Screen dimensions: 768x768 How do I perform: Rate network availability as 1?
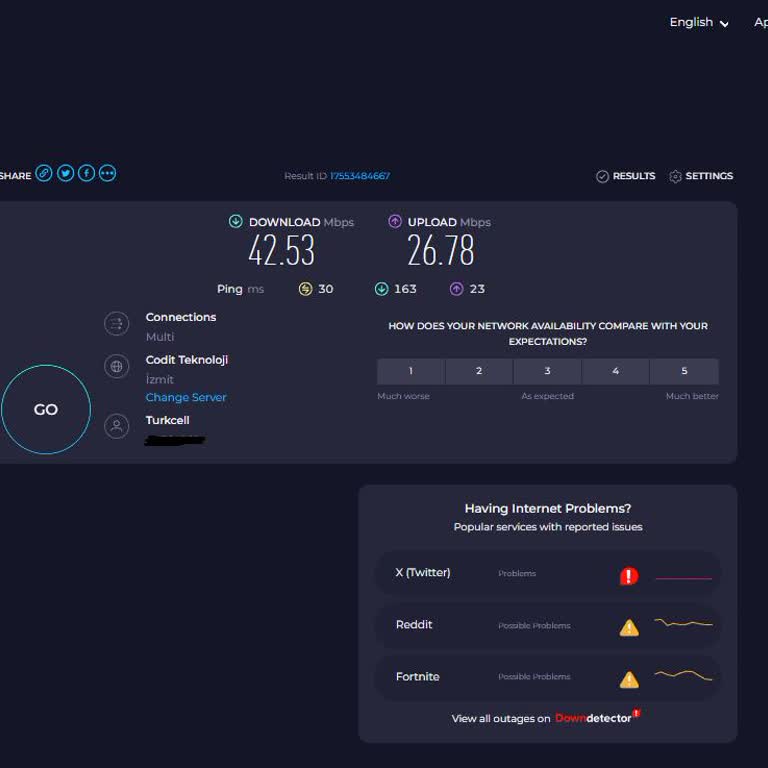[411, 371]
